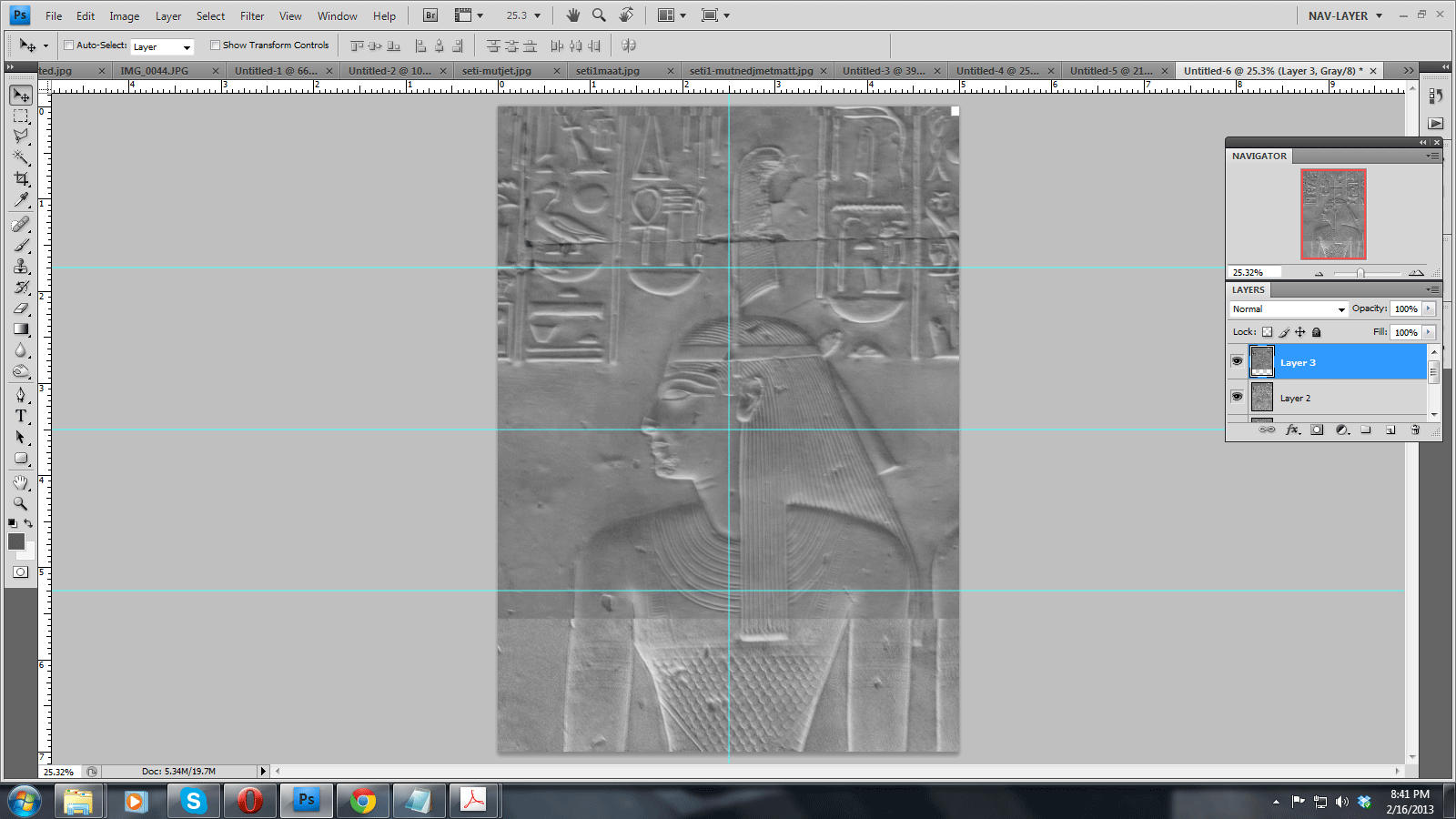
Task: Select the Zoom tool in toolbox
Action: [x=21, y=503]
